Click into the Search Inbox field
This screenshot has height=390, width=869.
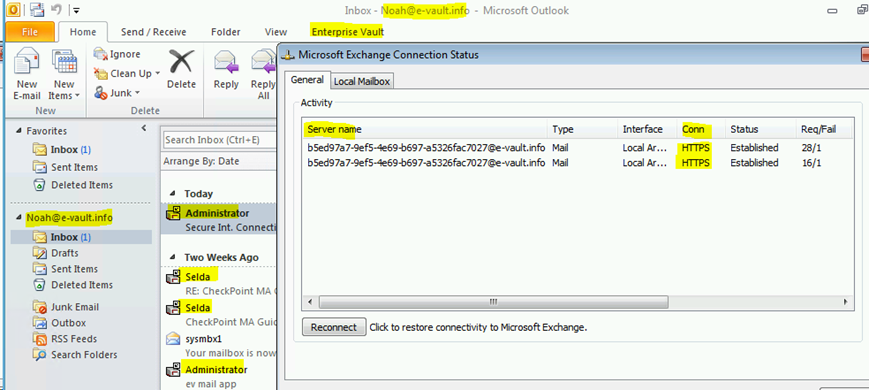[x=219, y=140]
